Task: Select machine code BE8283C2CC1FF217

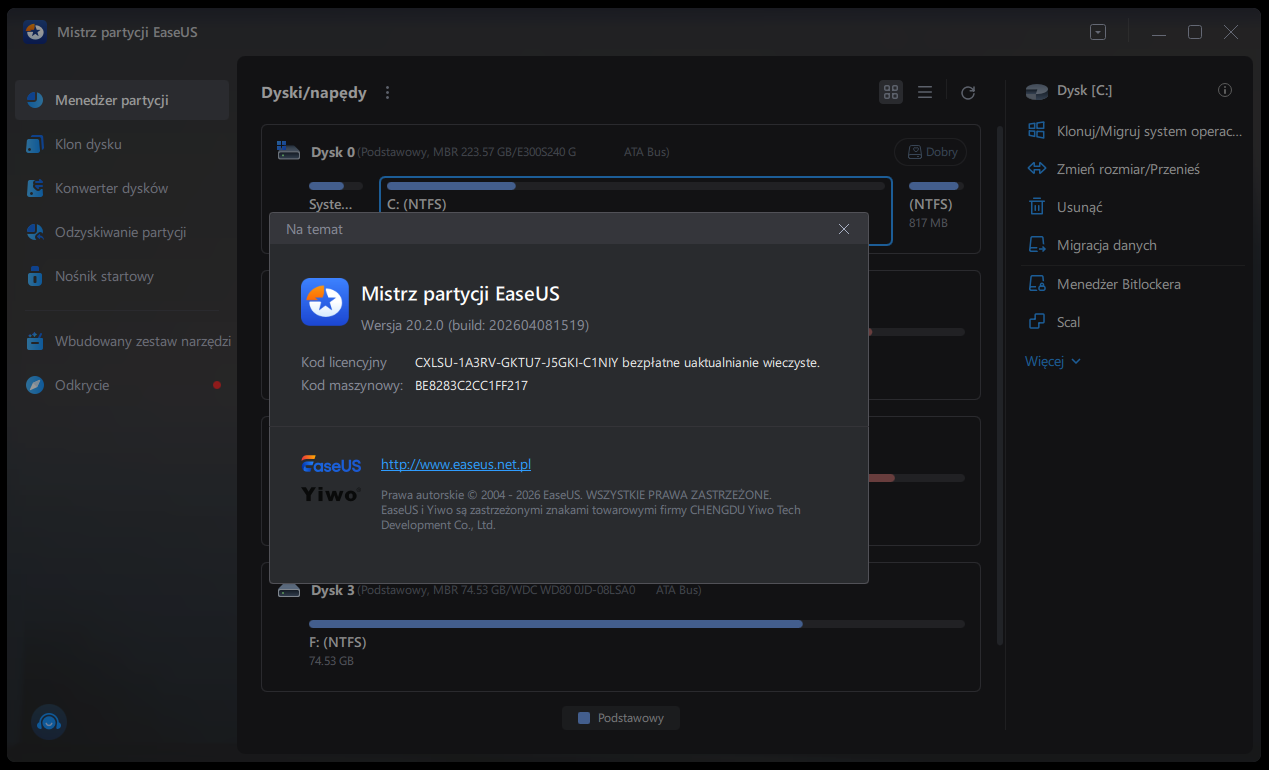Action: [x=471, y=385]
